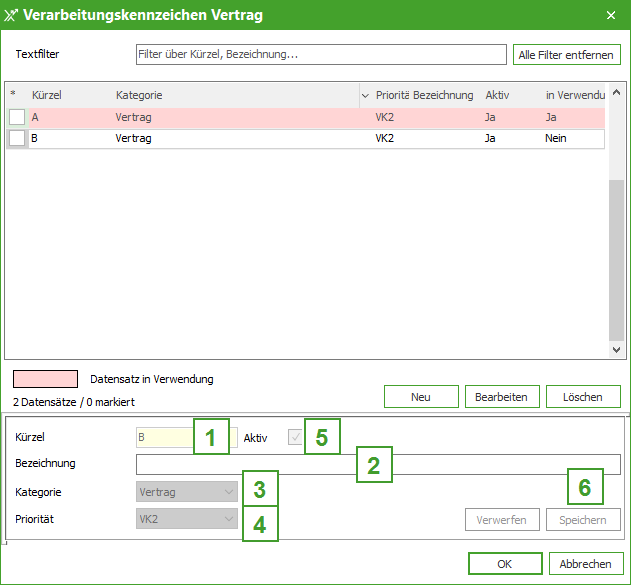Click the sort arrow beside Kategorie column
Viewport: 631px width, 585px height.
[365, 95]
